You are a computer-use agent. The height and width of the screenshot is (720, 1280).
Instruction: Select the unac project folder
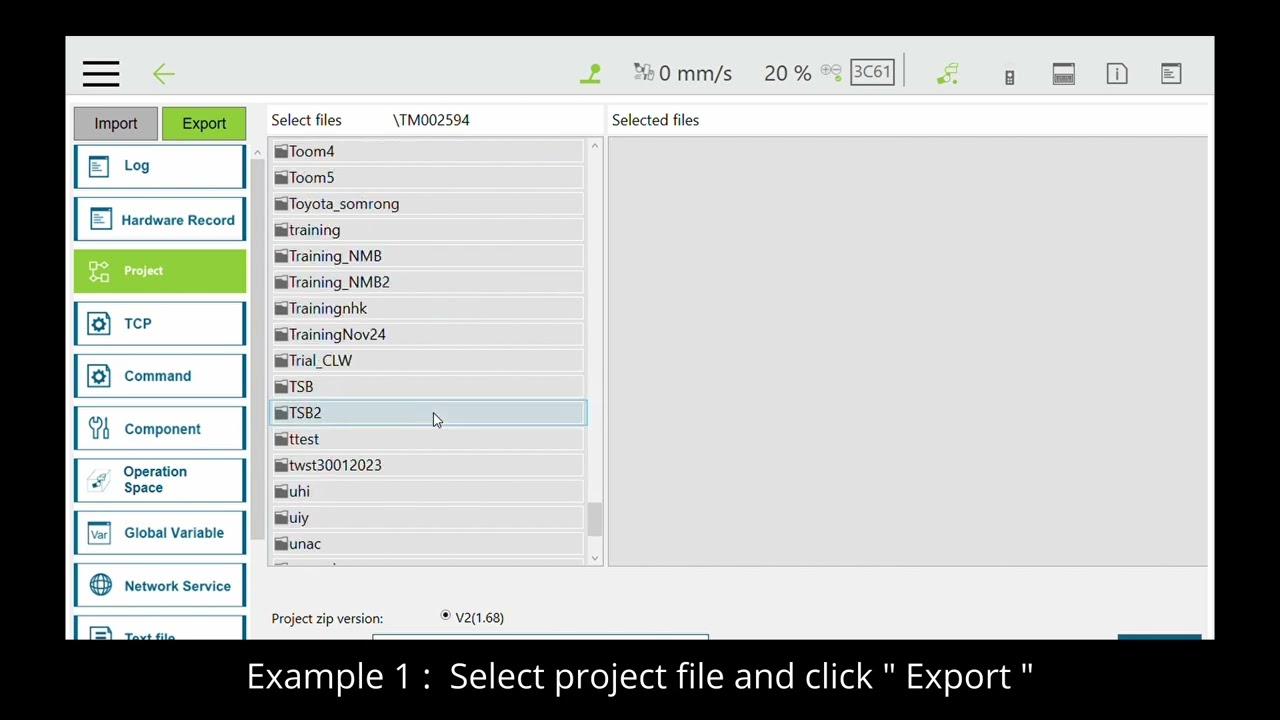428,544
